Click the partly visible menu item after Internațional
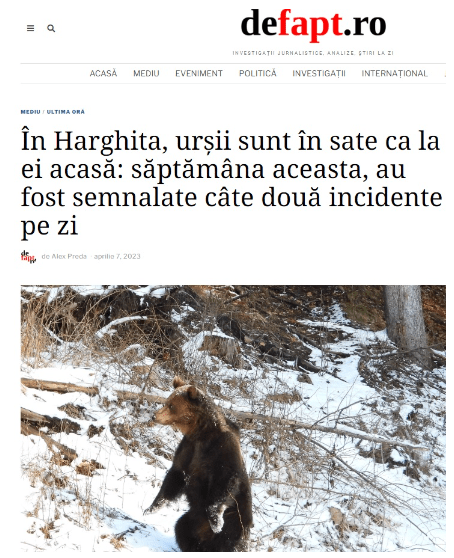Viewport: 454px width, 558px height. (x=444, y=74)
